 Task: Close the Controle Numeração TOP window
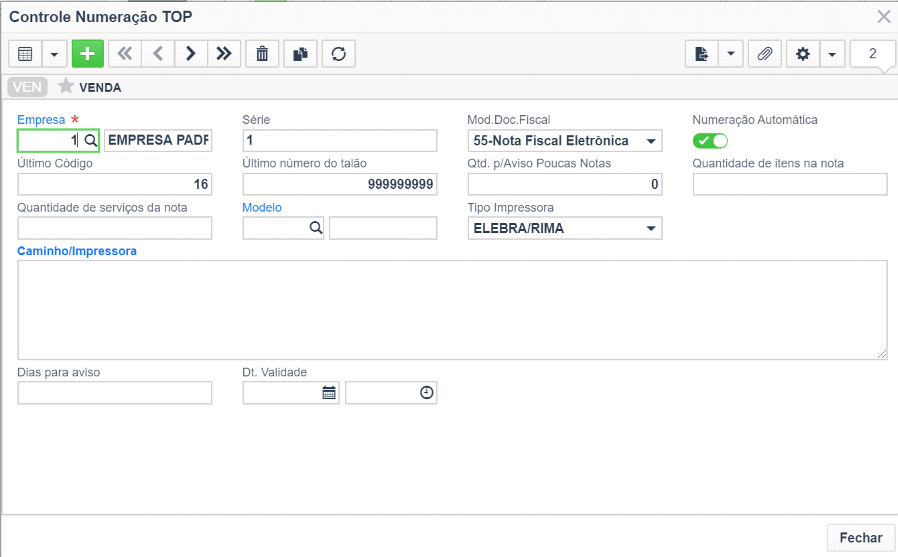click(x=884, y=17)
